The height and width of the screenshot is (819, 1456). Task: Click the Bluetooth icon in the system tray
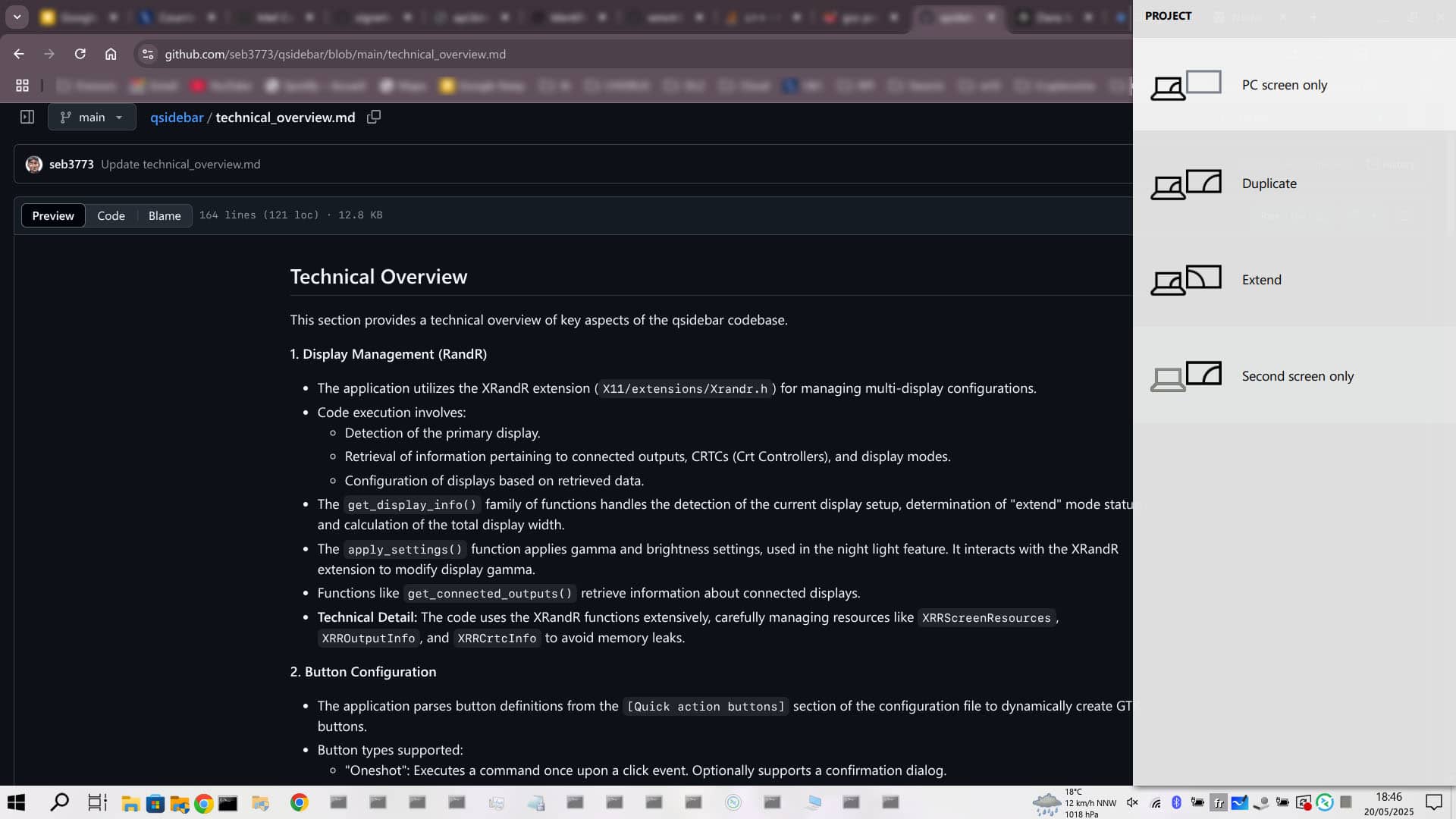pyautogui.click(x=1177, y=802)
